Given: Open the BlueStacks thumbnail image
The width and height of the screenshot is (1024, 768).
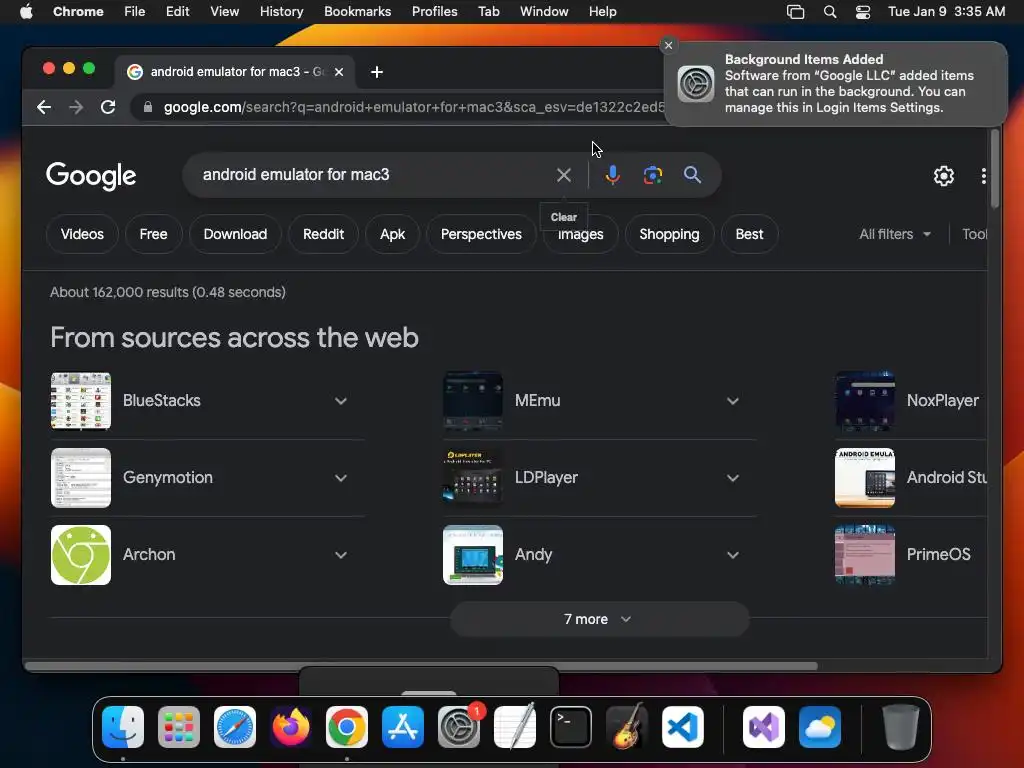Looking at the screenshot, I should click(x=81, y=401).
